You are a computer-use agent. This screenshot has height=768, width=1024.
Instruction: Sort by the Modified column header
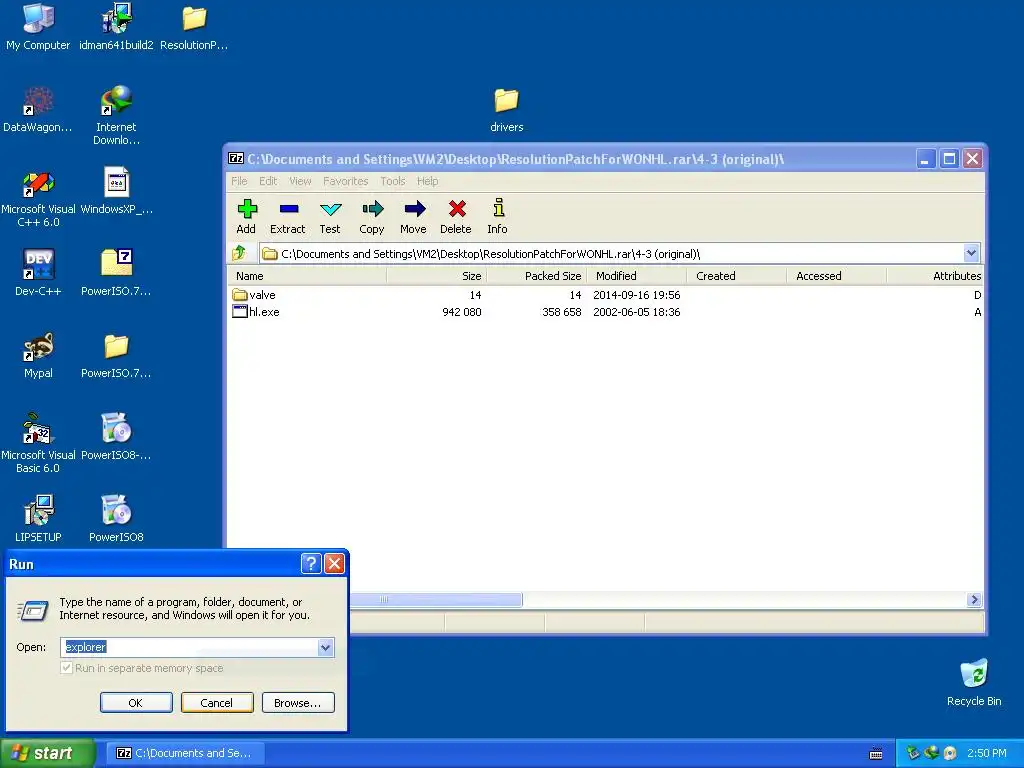637,276
